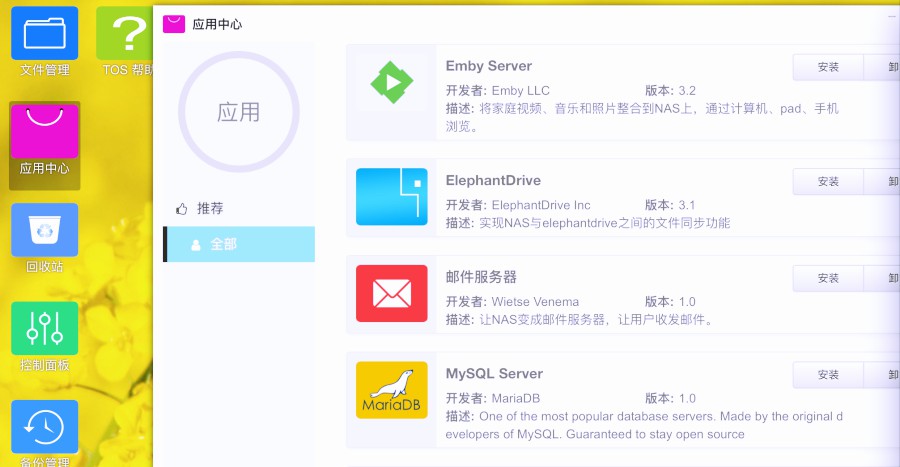Open the 文件管理 desktop icon

click(x=44, y=33)
